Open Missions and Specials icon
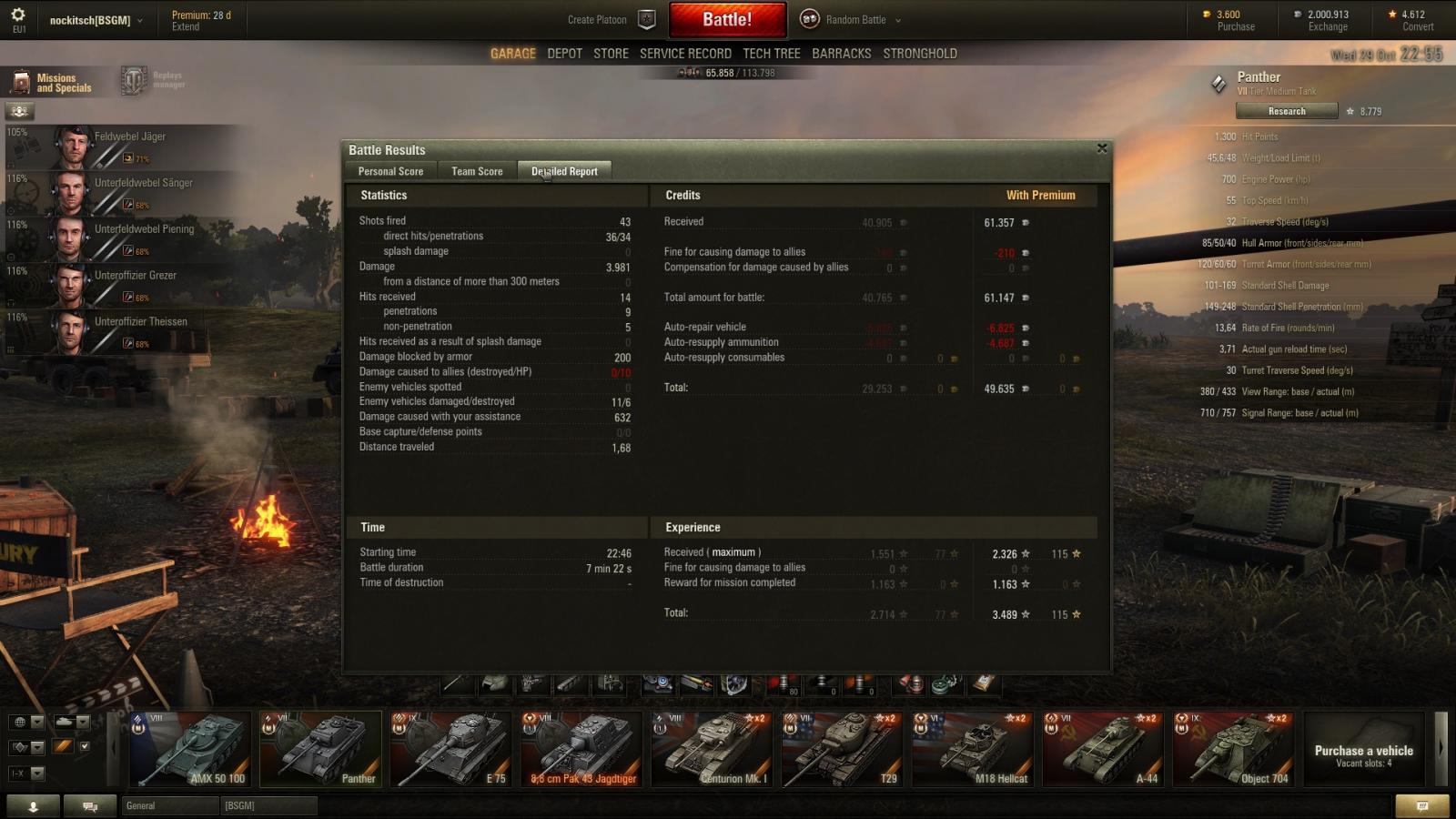This screenshot has height=819, width=1456. (x=21, y=83)
